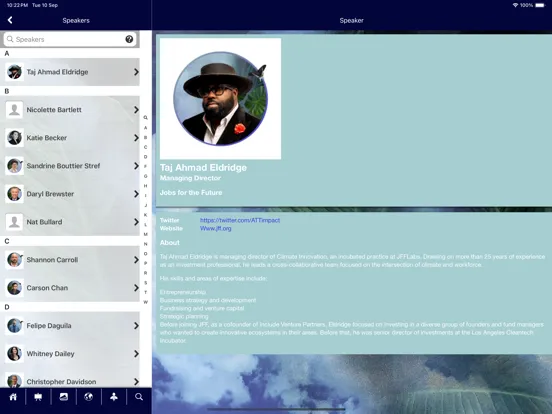Viewport: 552px width, 414px height.
Task: Jump to letter K in alphabet index
Action: [x=145, y=215]
